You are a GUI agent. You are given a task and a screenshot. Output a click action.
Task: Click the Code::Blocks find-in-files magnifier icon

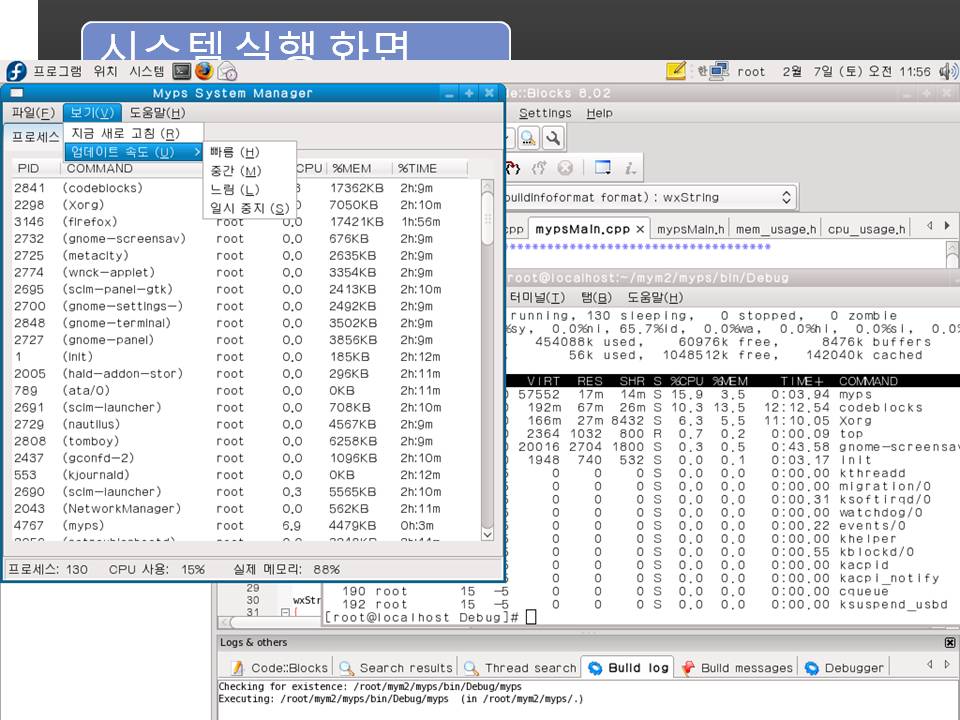coord(528,138)
